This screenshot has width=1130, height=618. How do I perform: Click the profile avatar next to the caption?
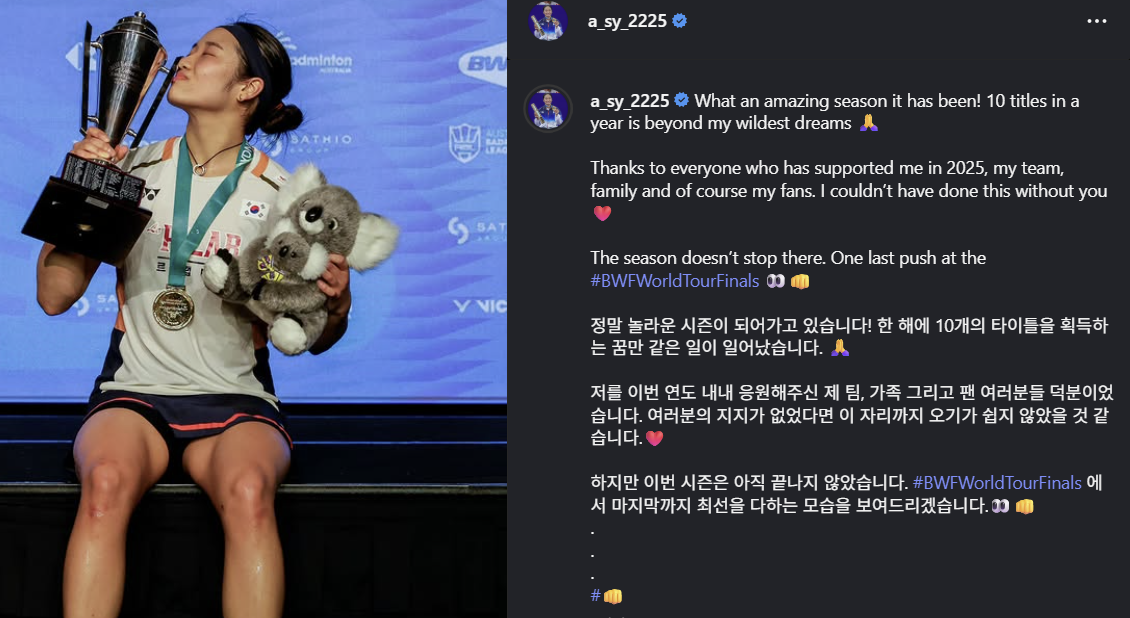point(548,109)
